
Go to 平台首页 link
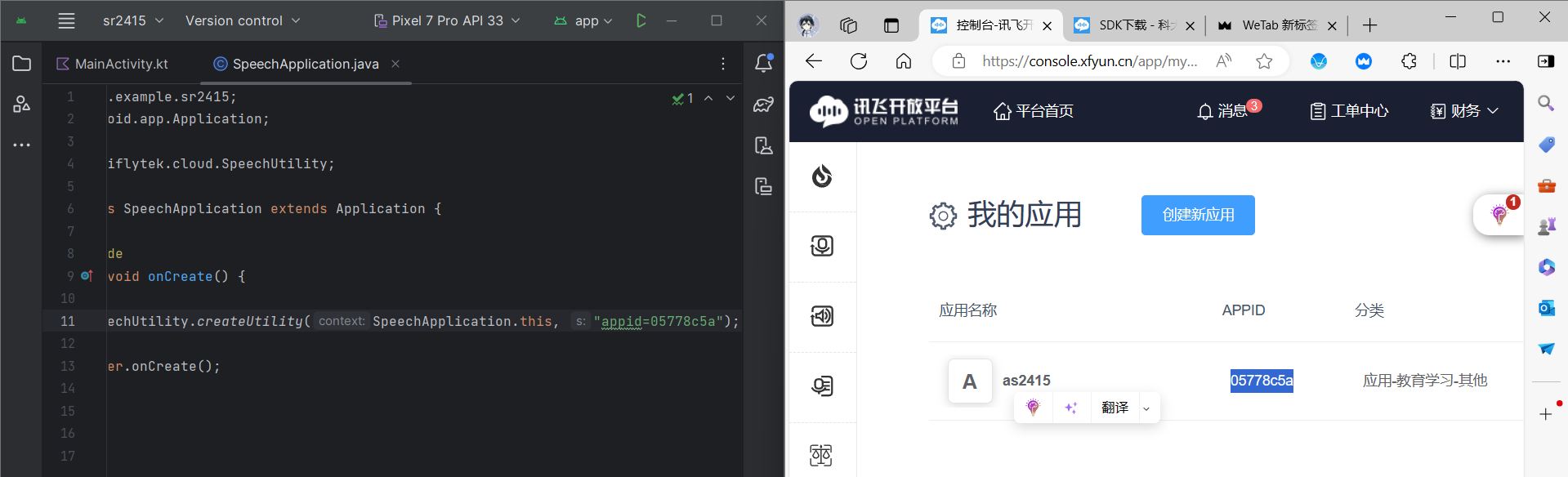point(1034,111)
